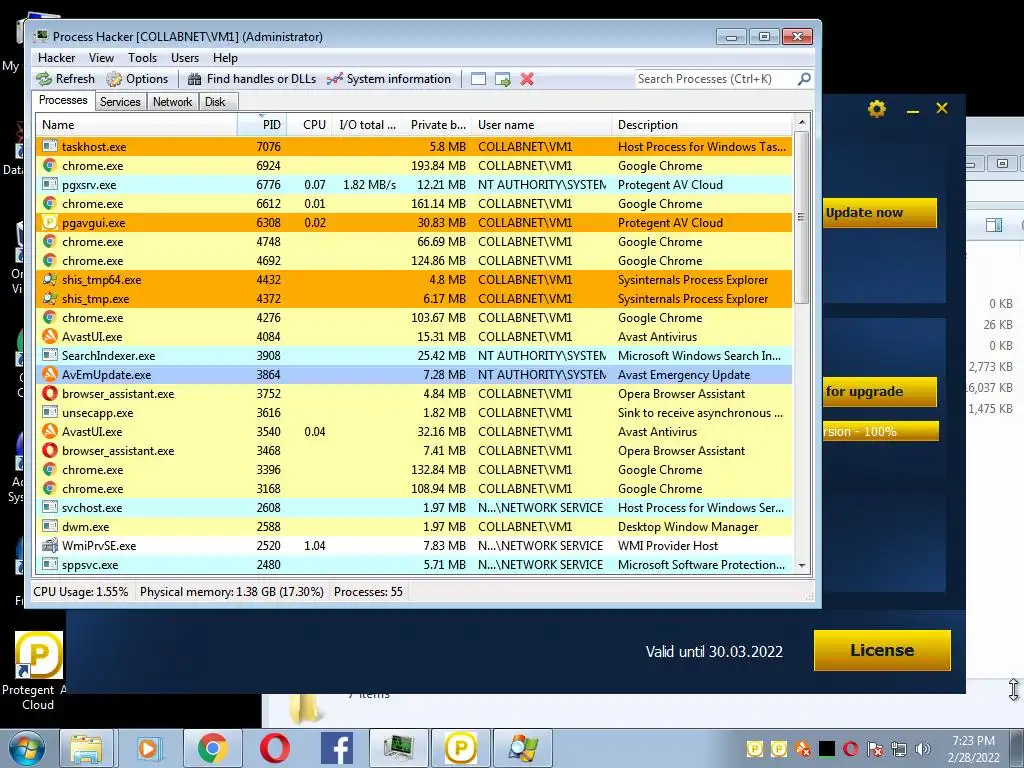Select the unsecapp.exe process
Image resolution: width=1024 pixels, height=768 pixels.
[415, 413]
